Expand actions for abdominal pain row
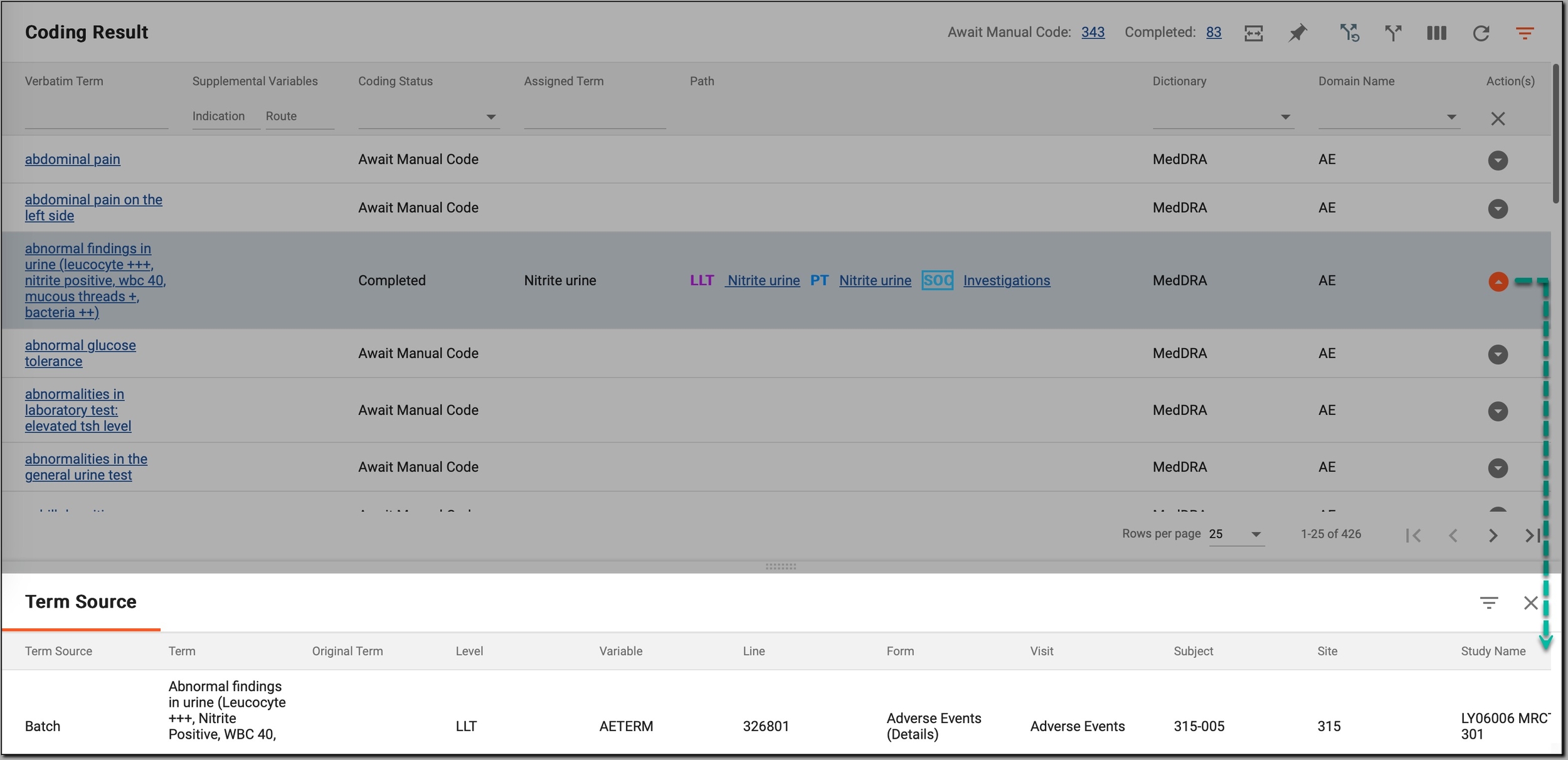This screenshot has width=1568, height=760. coord(1498,161)
